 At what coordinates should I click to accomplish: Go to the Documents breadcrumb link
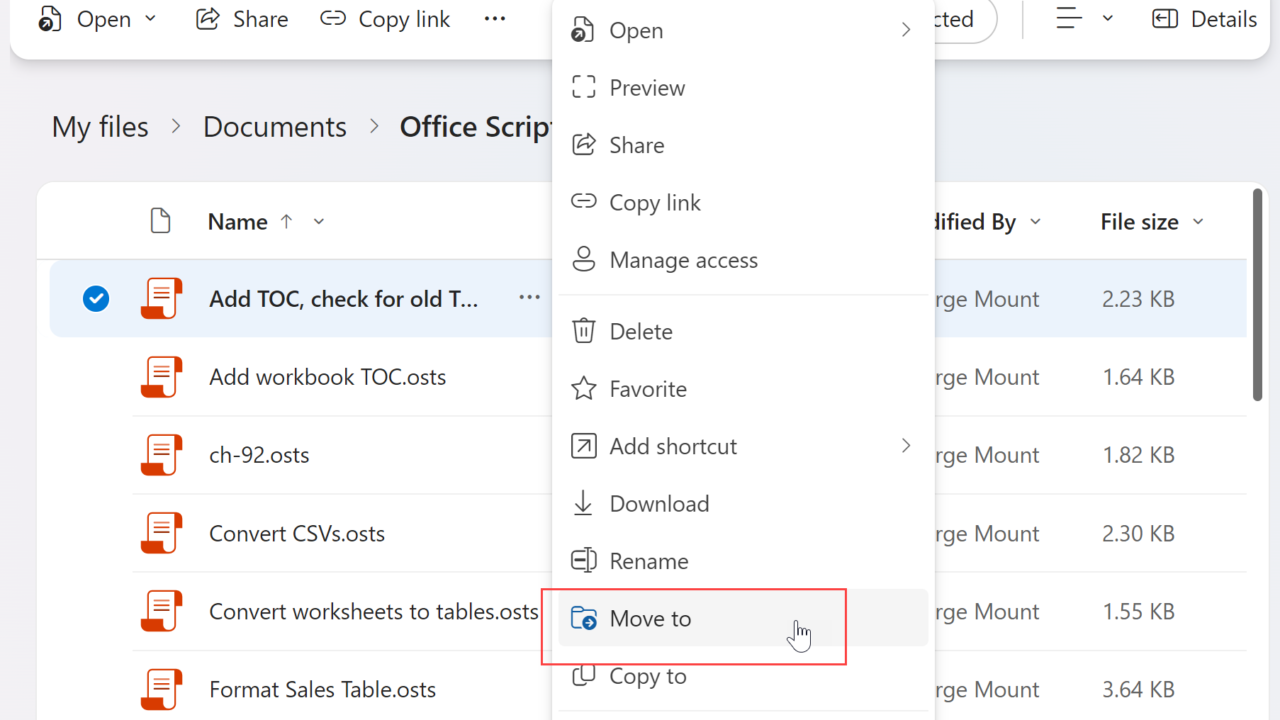275,127
